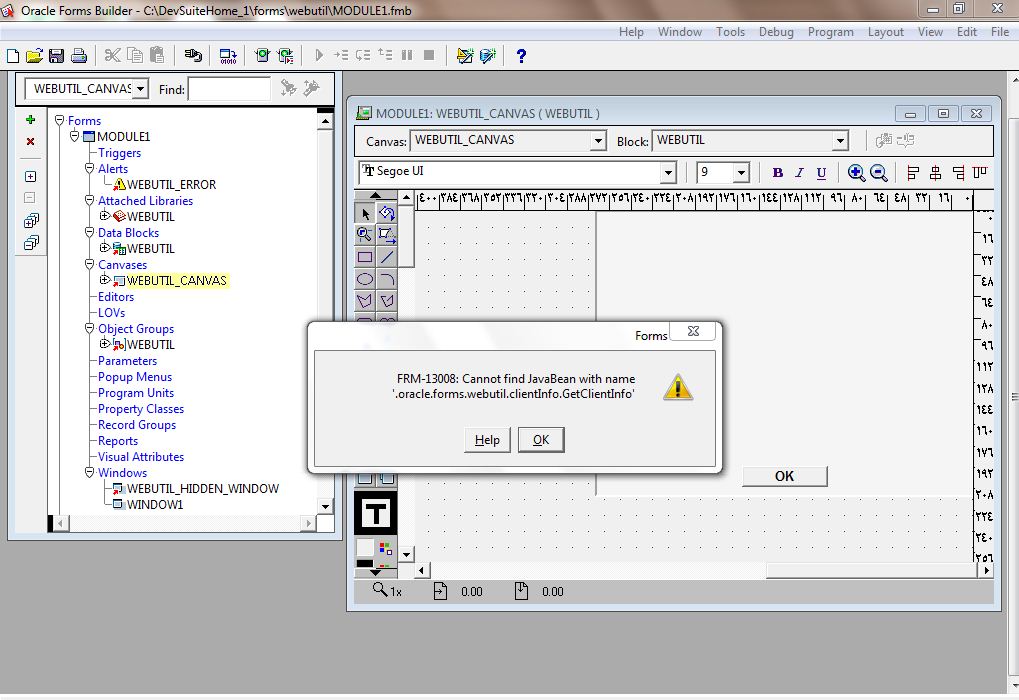Toggle Bold text formatting

pos(777,173)
